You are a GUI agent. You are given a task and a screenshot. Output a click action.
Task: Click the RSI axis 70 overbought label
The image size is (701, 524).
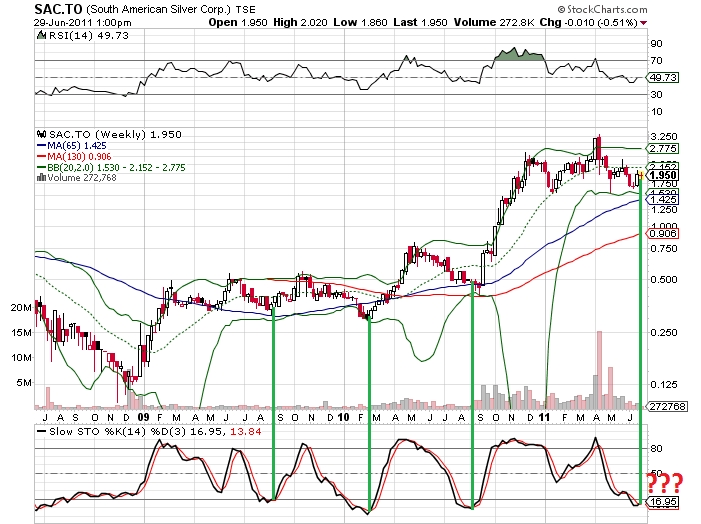[656, 60]
